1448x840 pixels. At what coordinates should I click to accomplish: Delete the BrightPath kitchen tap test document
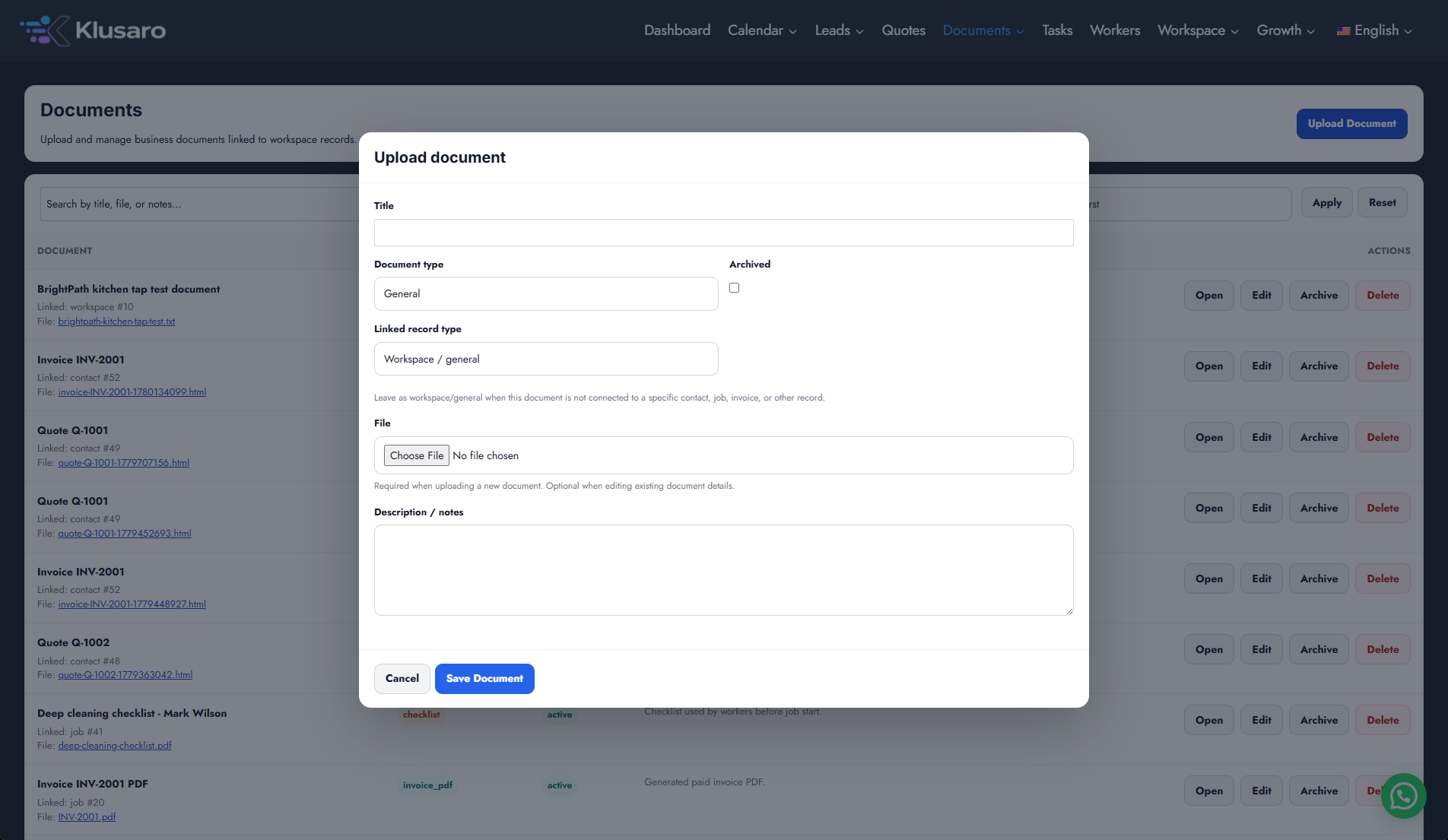1383,296
